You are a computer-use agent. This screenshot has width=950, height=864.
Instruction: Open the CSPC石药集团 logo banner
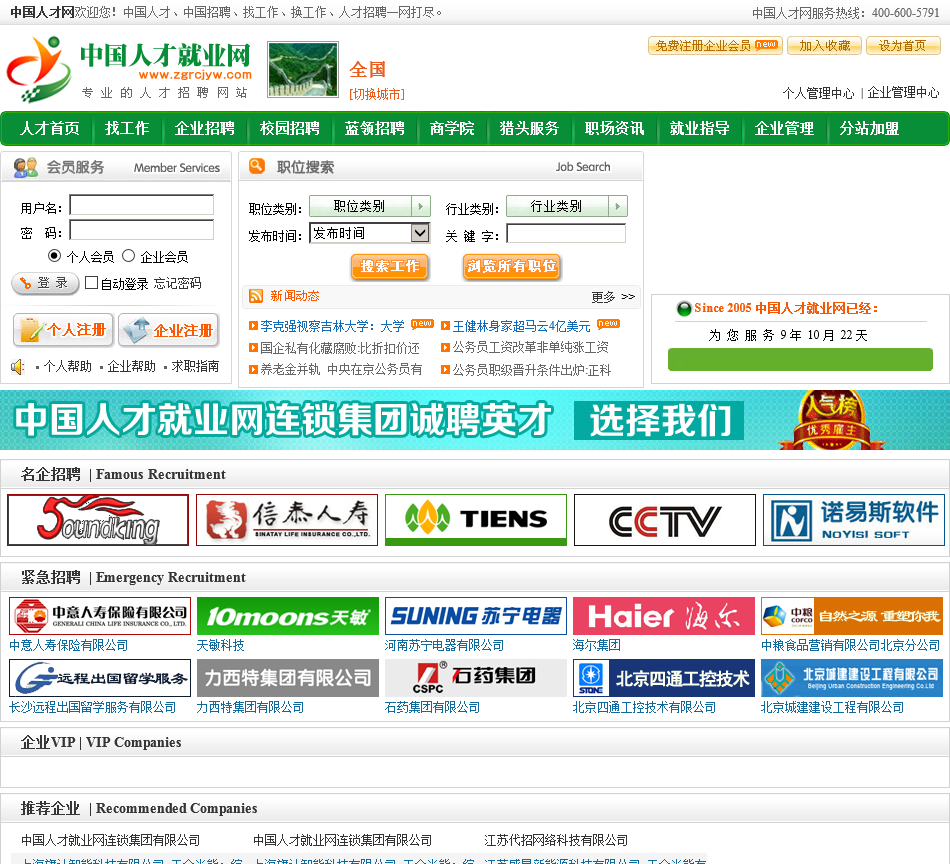[476, 678]
